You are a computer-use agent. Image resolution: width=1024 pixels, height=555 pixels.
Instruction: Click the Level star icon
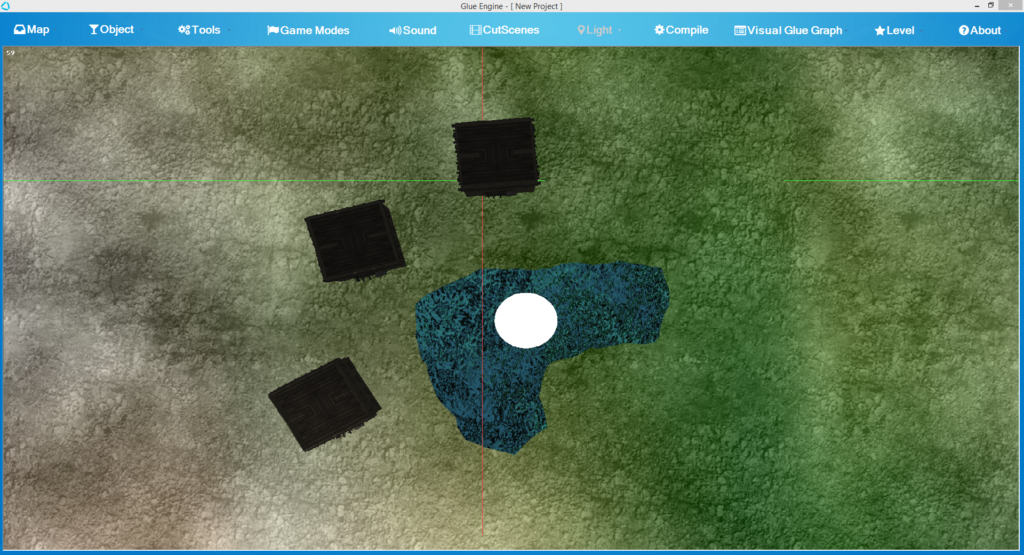[x=879, y=30]
